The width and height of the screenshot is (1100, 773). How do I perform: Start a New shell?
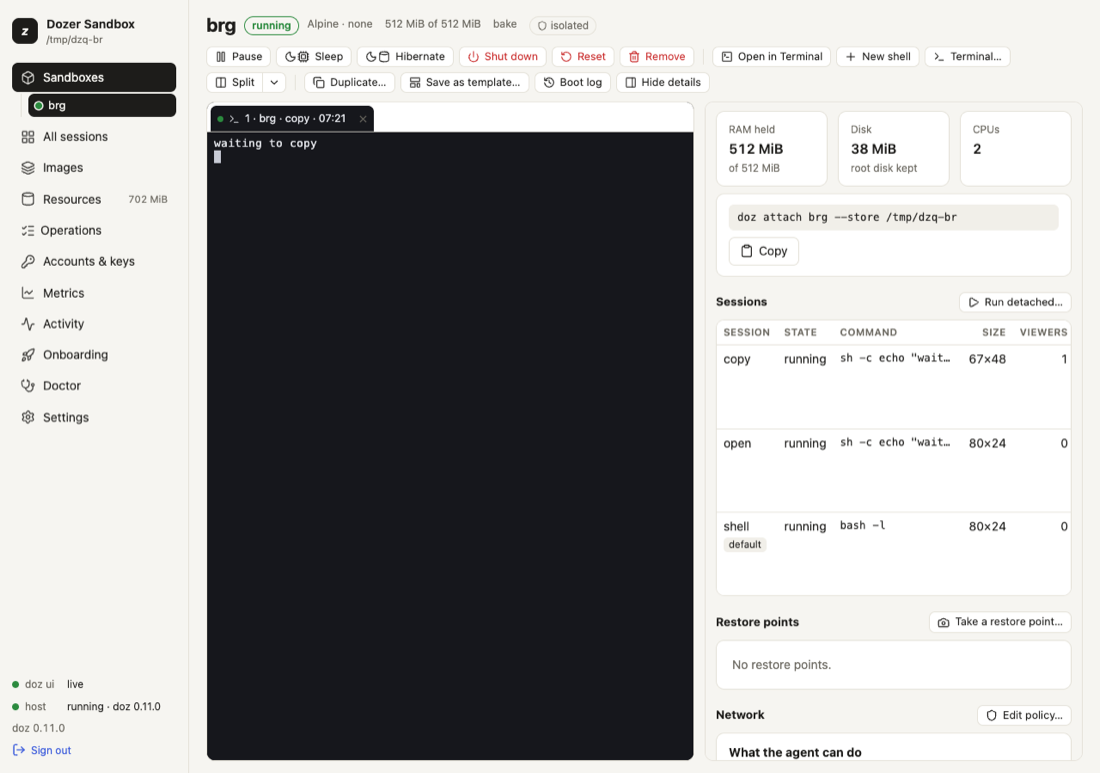pyautogui.click(x=878, y=56)
